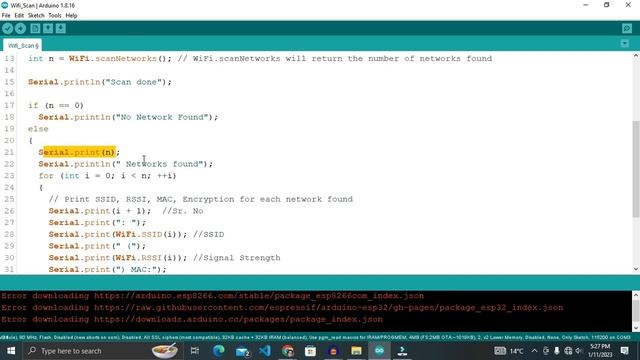
Task: Open the Tools menu
Action: [55, 16]
